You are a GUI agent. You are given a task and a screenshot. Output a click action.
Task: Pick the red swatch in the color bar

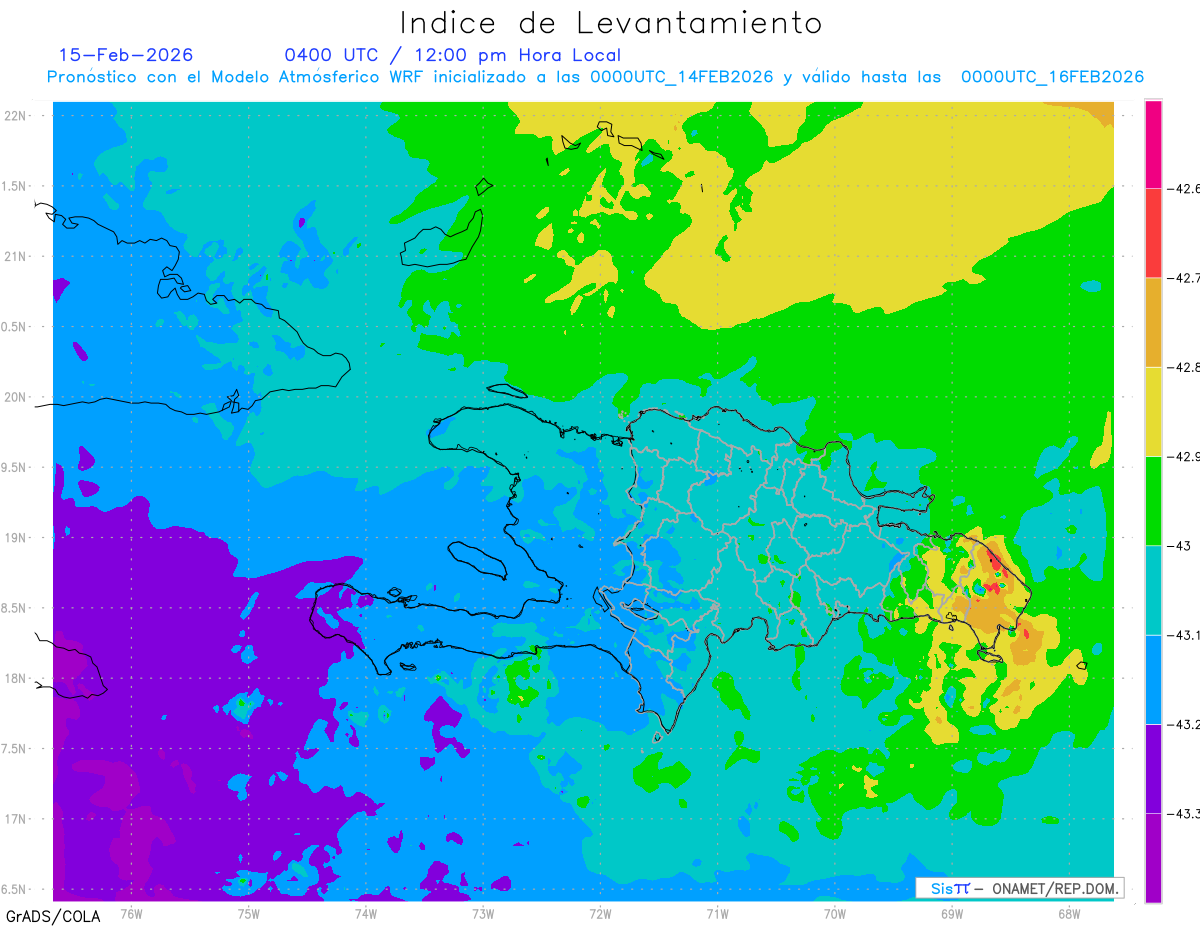tap(1153, 233)
